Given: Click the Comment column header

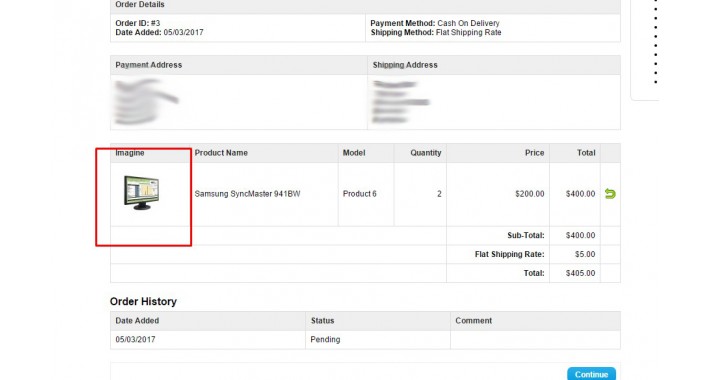Looking at the screenshot, I should coord(473,321).
